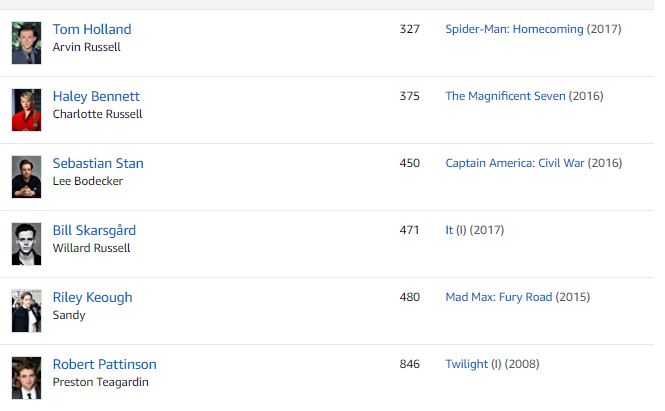Open Haley Bennett's headshot thumbnail
The image size is (665, 411).
(x=26, y=110)
